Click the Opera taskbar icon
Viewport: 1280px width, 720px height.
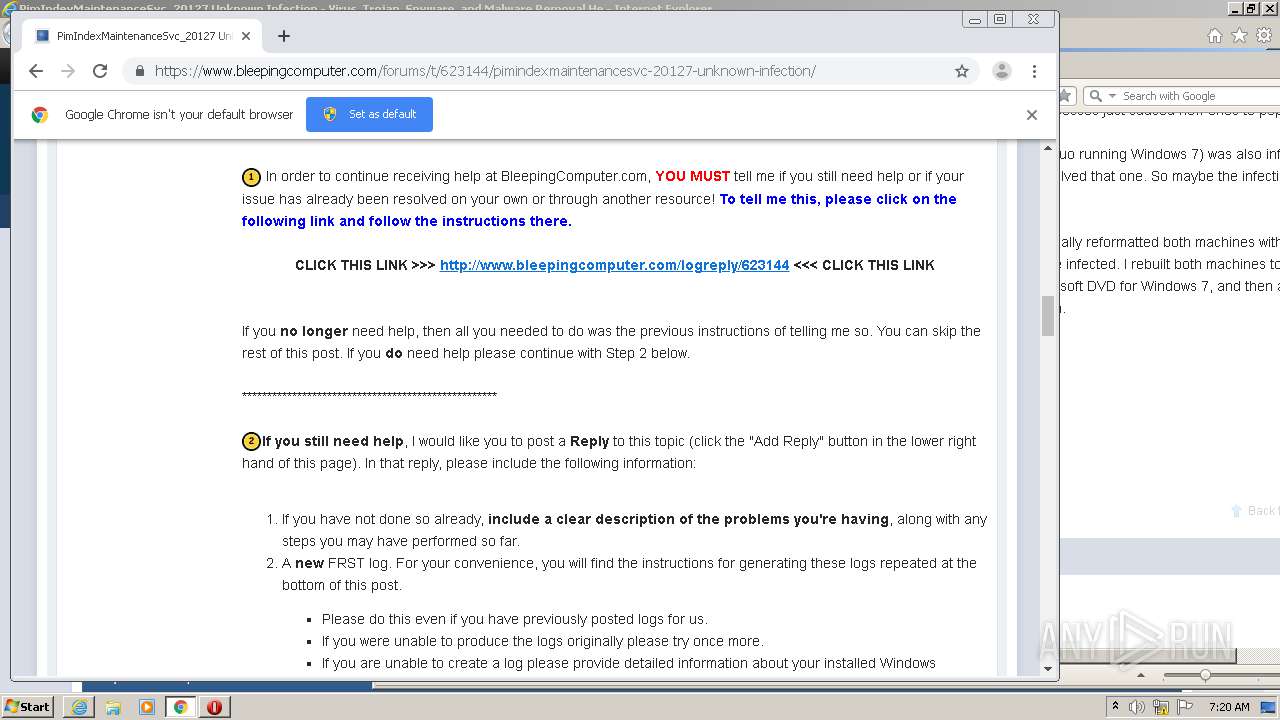tap(214, 707)
